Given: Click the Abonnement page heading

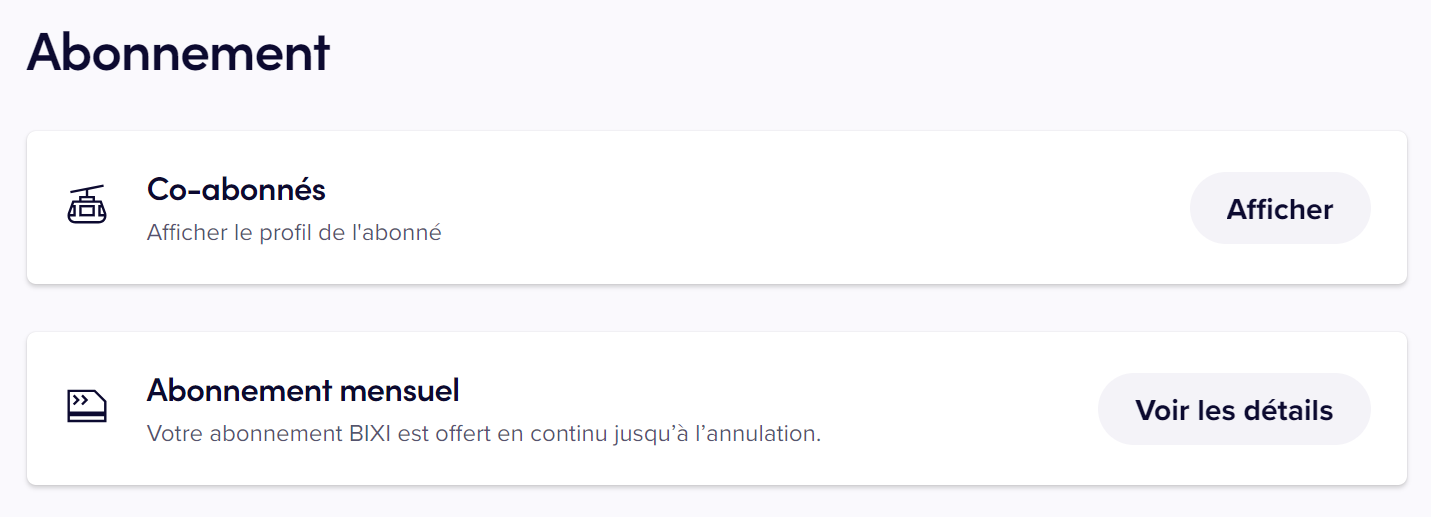Looking at the screenshot, I should [178, 53].
